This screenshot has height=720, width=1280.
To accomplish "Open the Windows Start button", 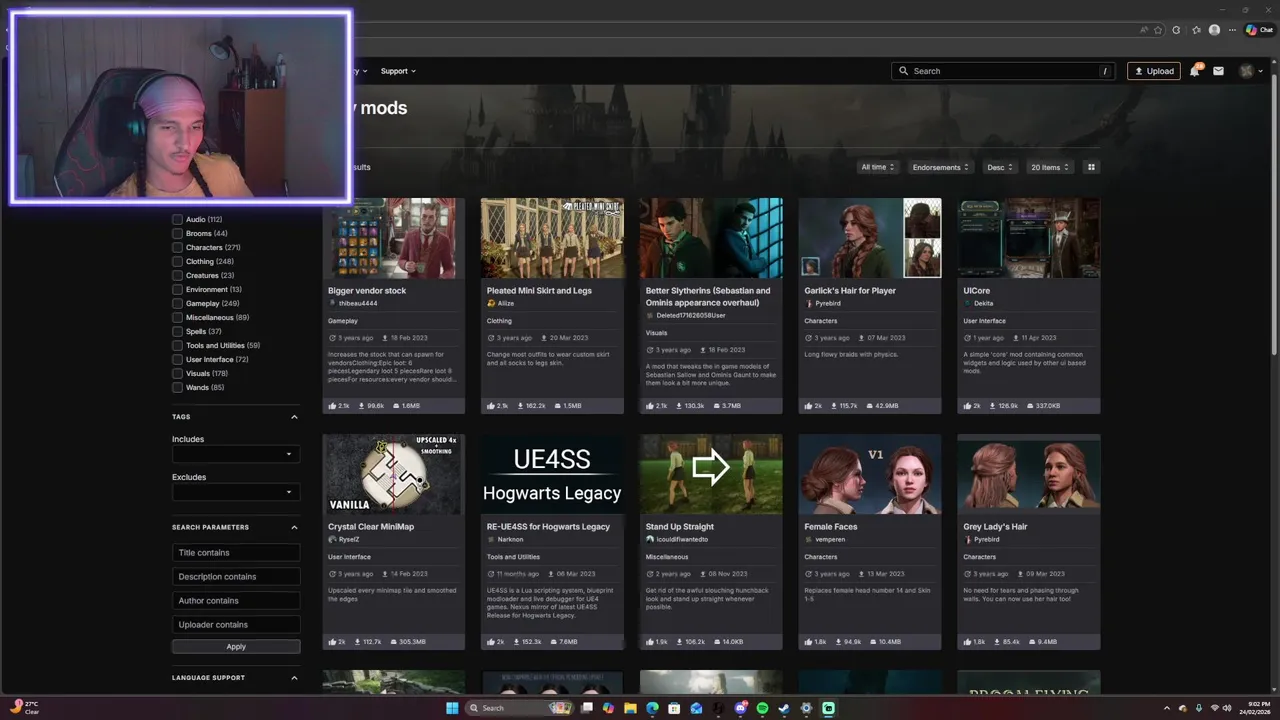I will (452, 708).
